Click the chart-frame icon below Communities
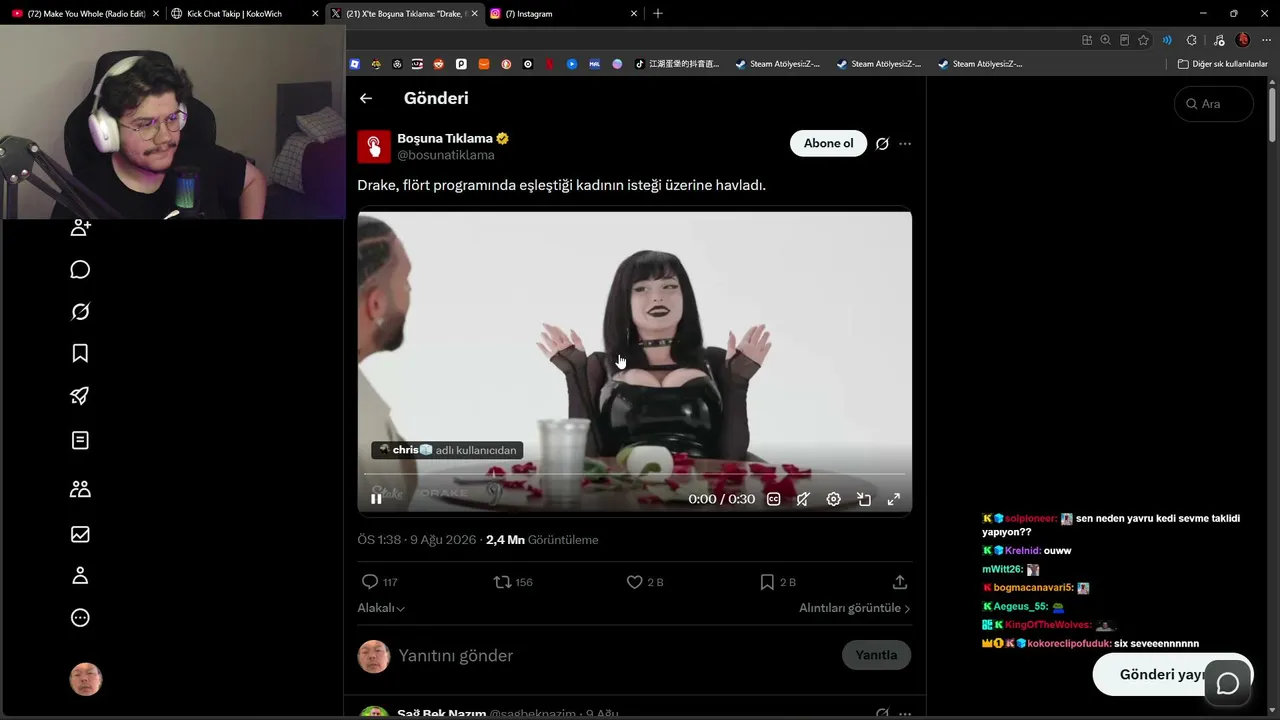 click(81, 534)
